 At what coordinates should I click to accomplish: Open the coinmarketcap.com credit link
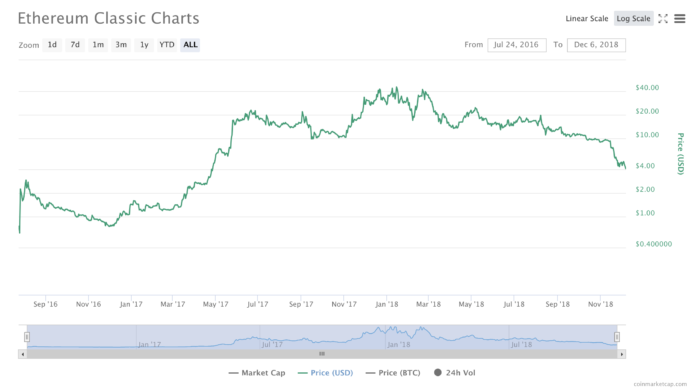coord(660,384)
